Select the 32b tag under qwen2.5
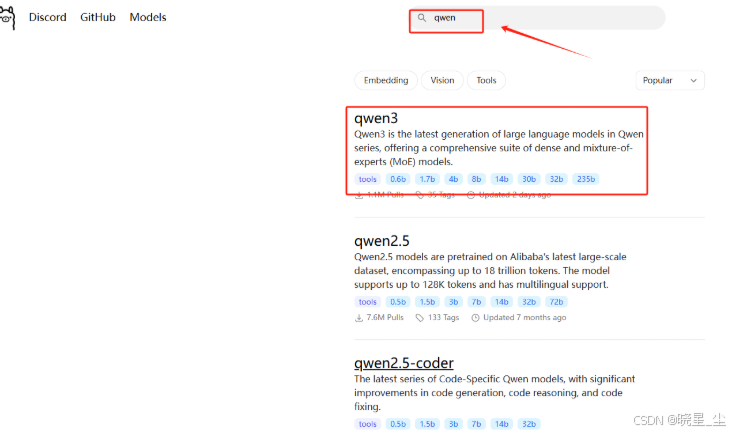The width and height of the screenshot is (737, 433). click(x=529, y=302)
